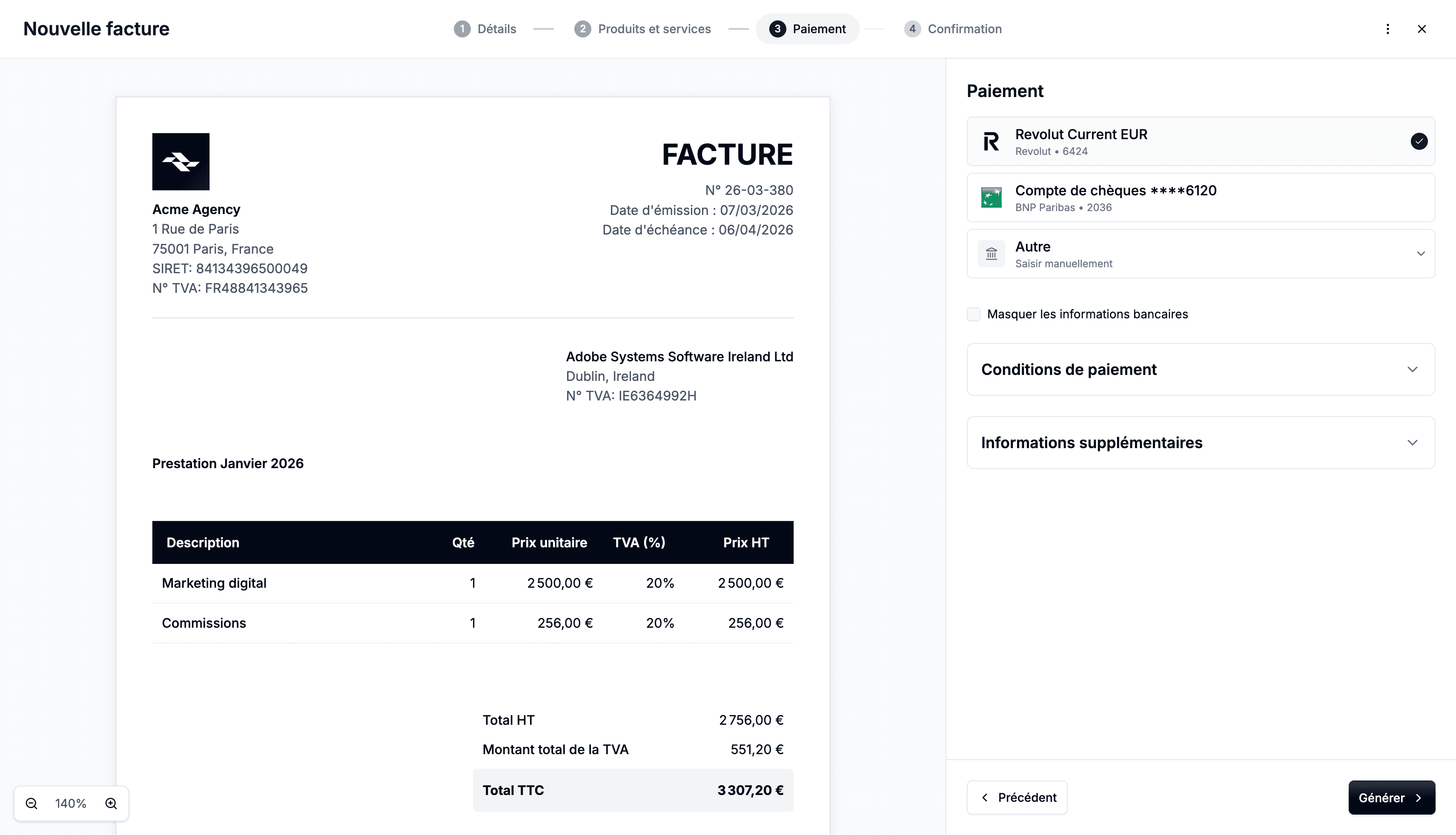
Task: Click the Acme Agency logo thumbnail
Action: click(181, 162)
